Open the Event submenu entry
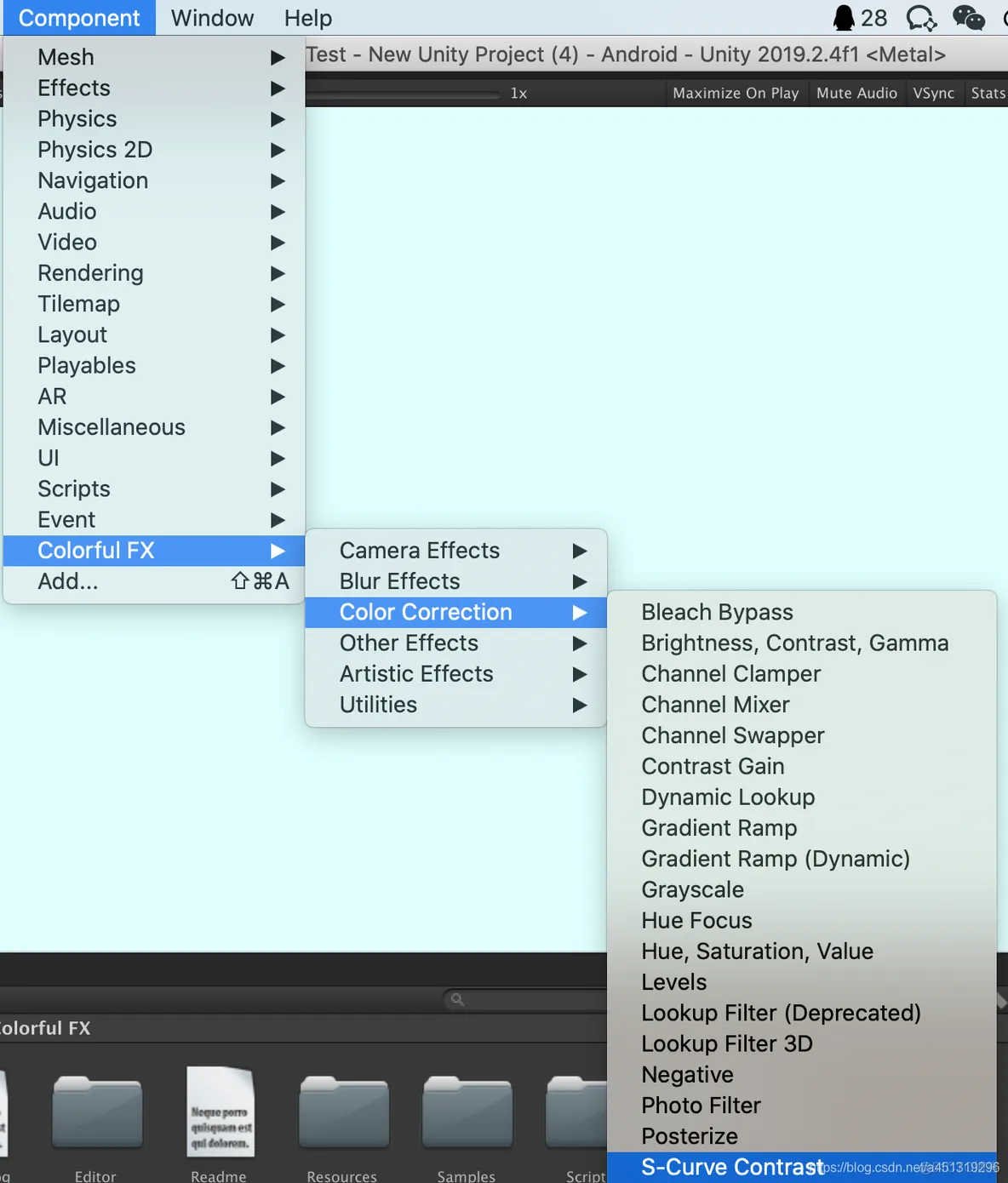The image size is (1008, 1183). tap(154, 519)
